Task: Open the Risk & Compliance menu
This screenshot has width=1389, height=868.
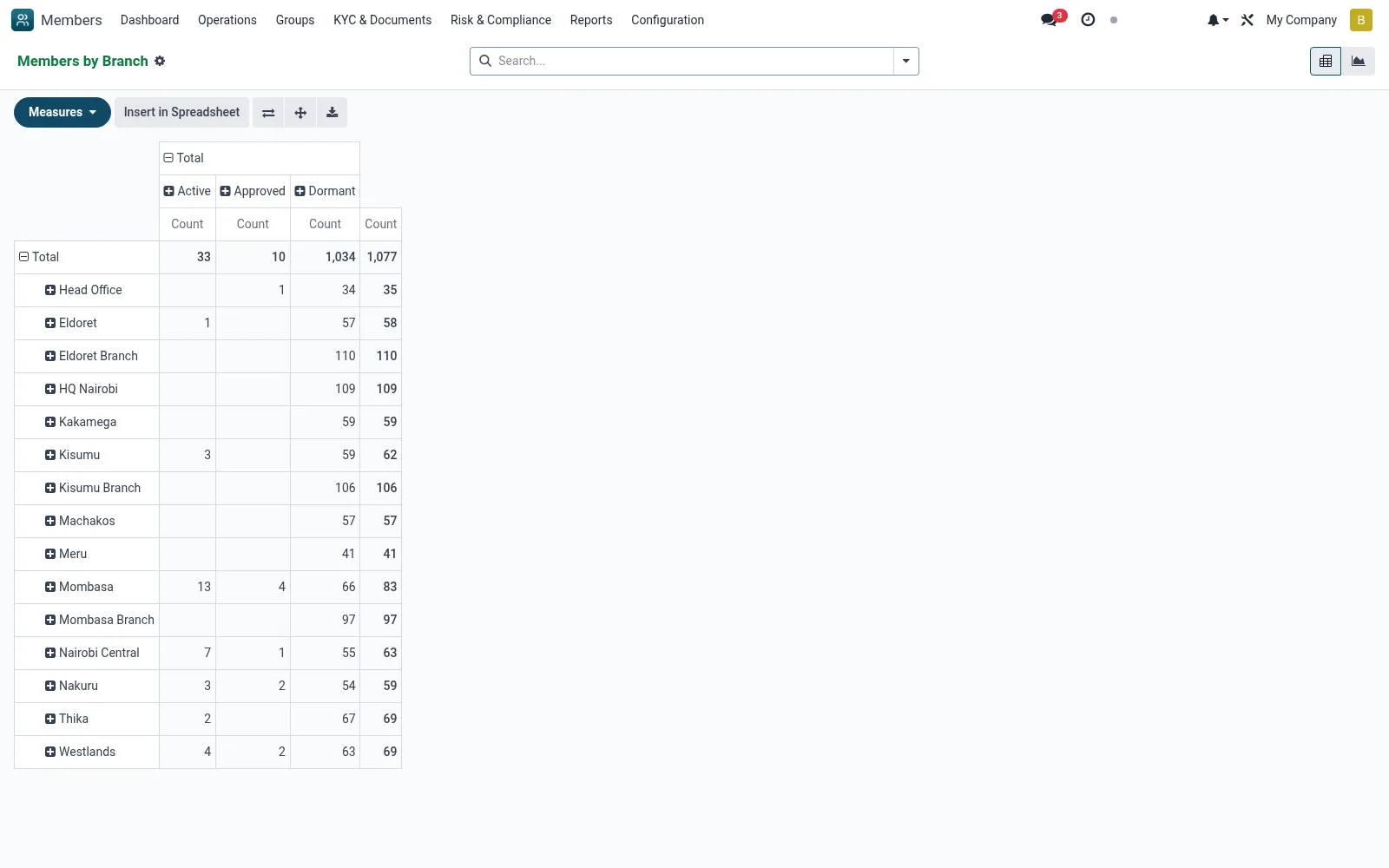Action: point(501,20)
